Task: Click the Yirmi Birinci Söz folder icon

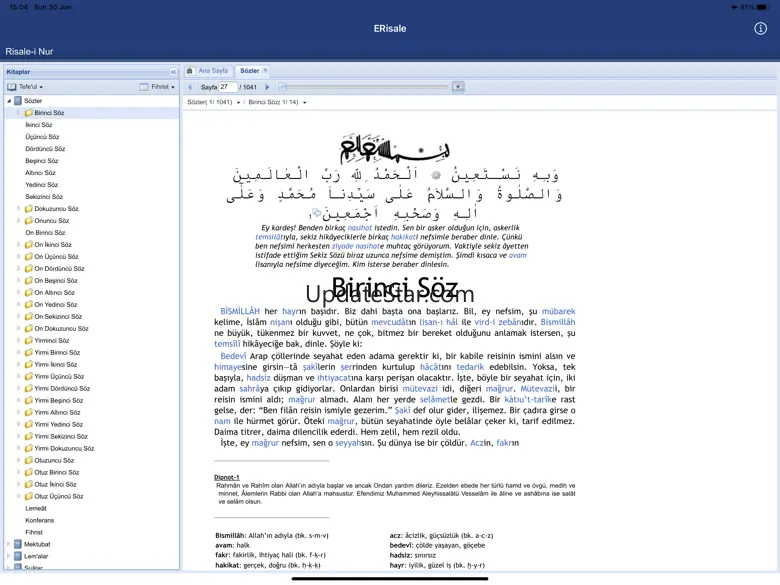Action: click(x=29, y=352)
